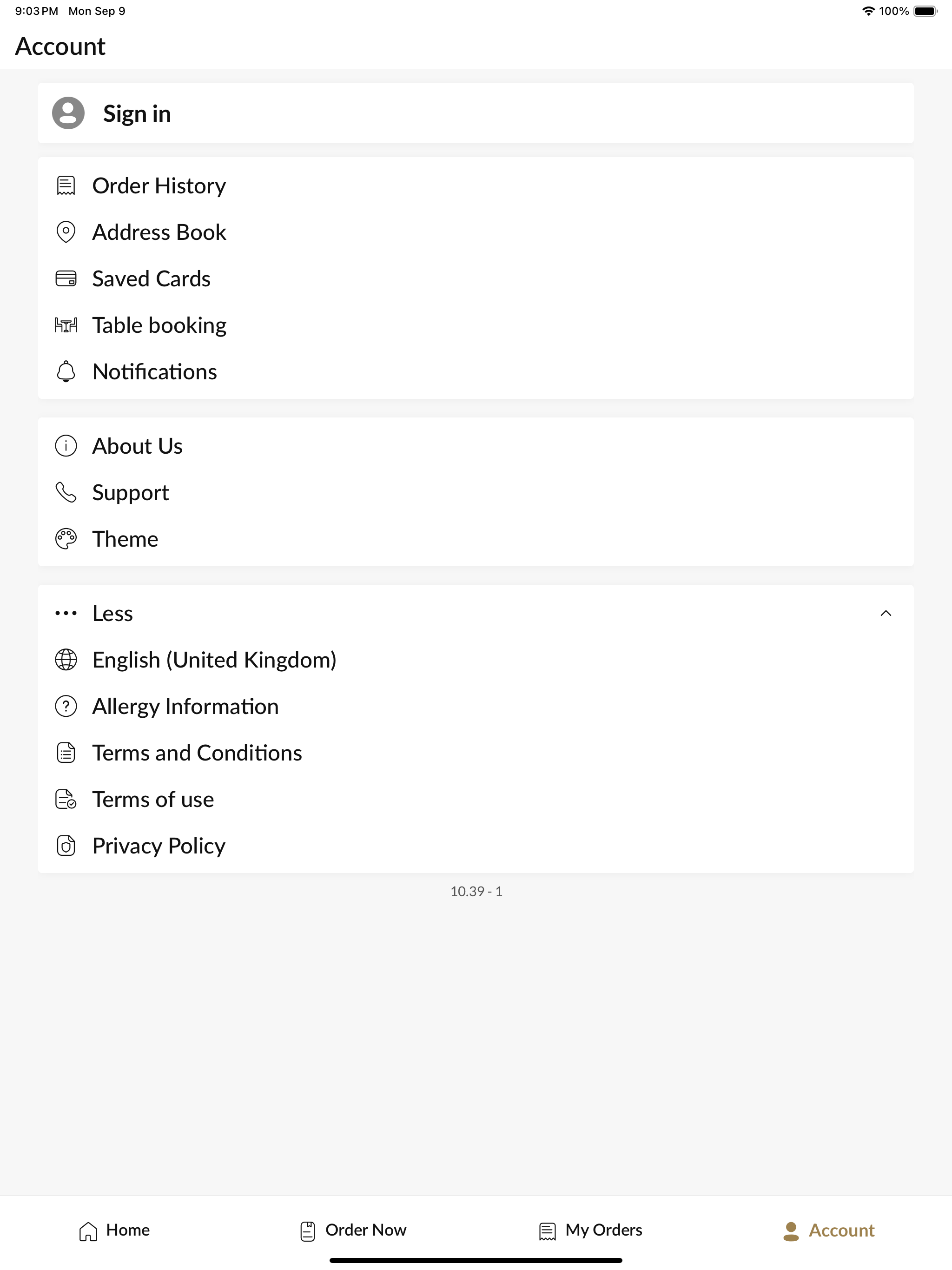
Task: Click the language globe icon
Action: 66,660
